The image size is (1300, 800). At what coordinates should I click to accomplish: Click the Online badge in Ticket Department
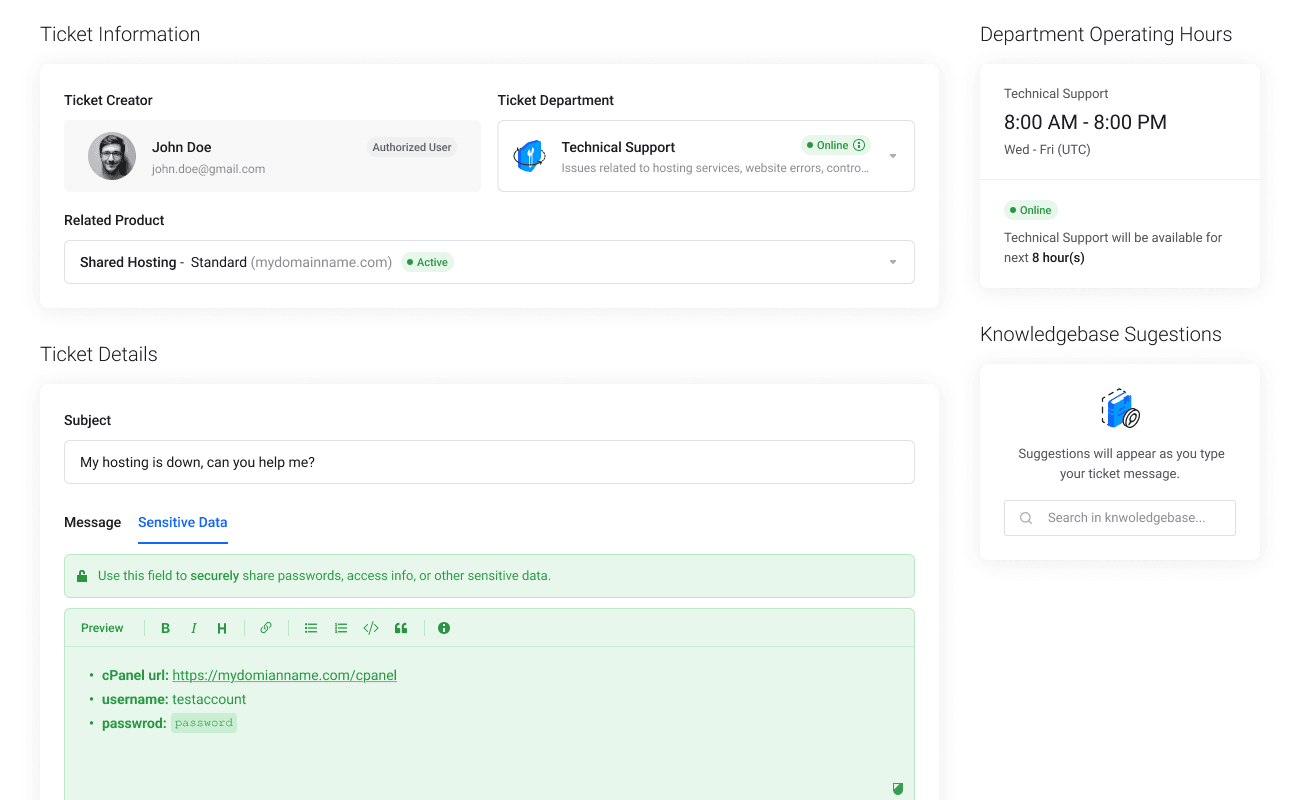tap(835, 145)
